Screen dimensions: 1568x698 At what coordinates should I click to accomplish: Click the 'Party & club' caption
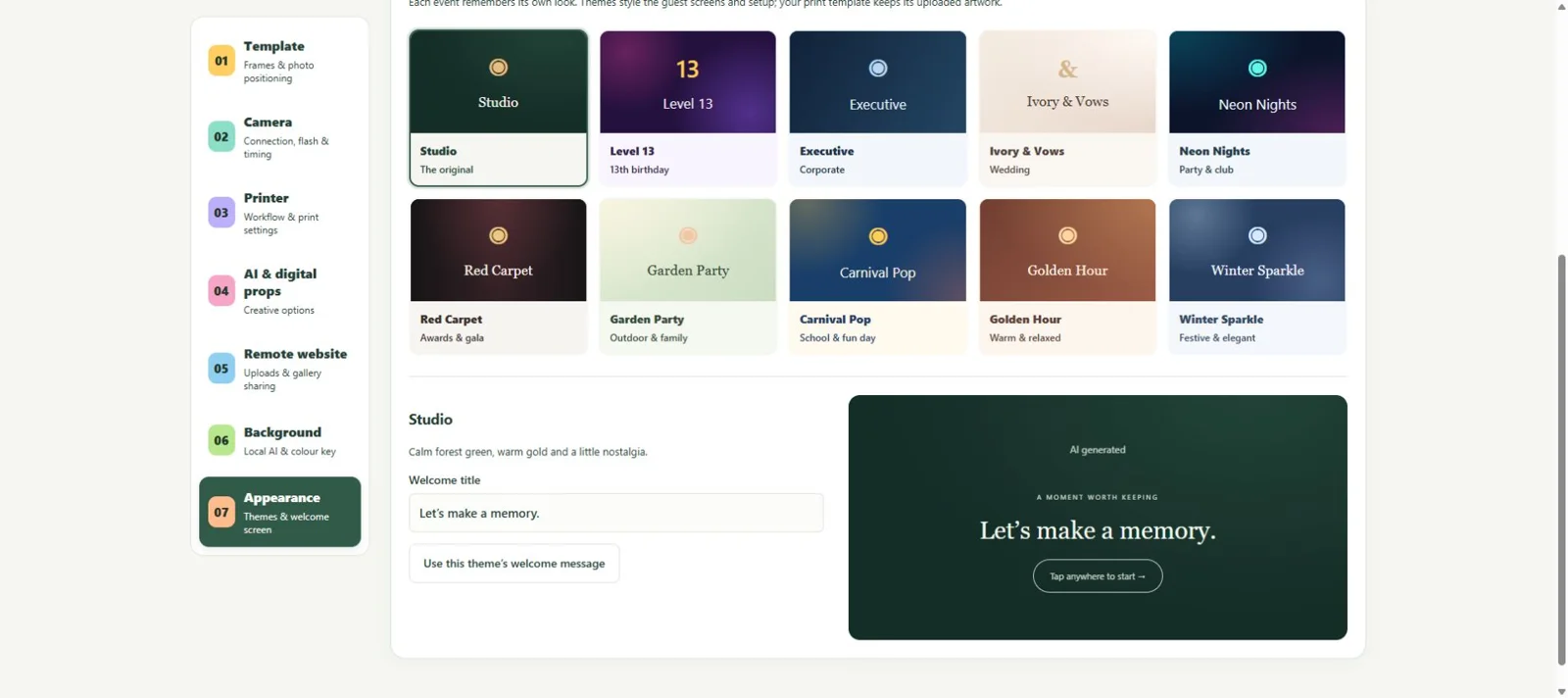click(x=1206, y=170)
